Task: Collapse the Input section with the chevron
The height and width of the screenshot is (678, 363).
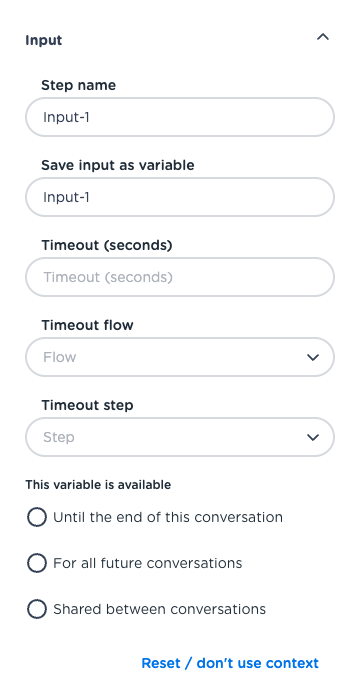Action: tap(323, 37)
